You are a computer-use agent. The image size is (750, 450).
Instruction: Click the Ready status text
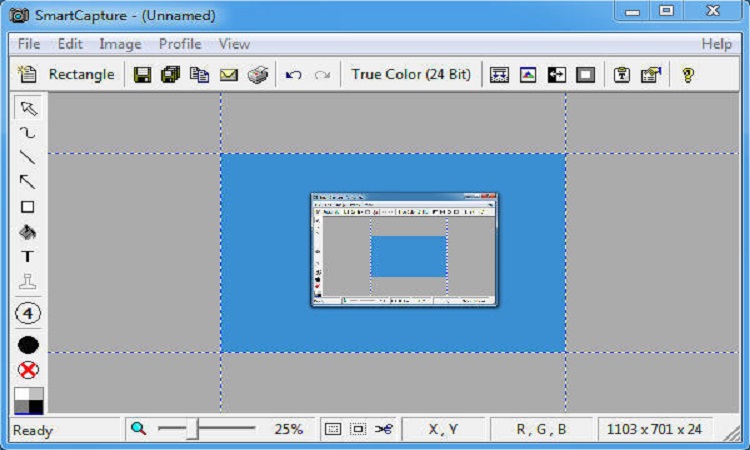coord(33,430)
